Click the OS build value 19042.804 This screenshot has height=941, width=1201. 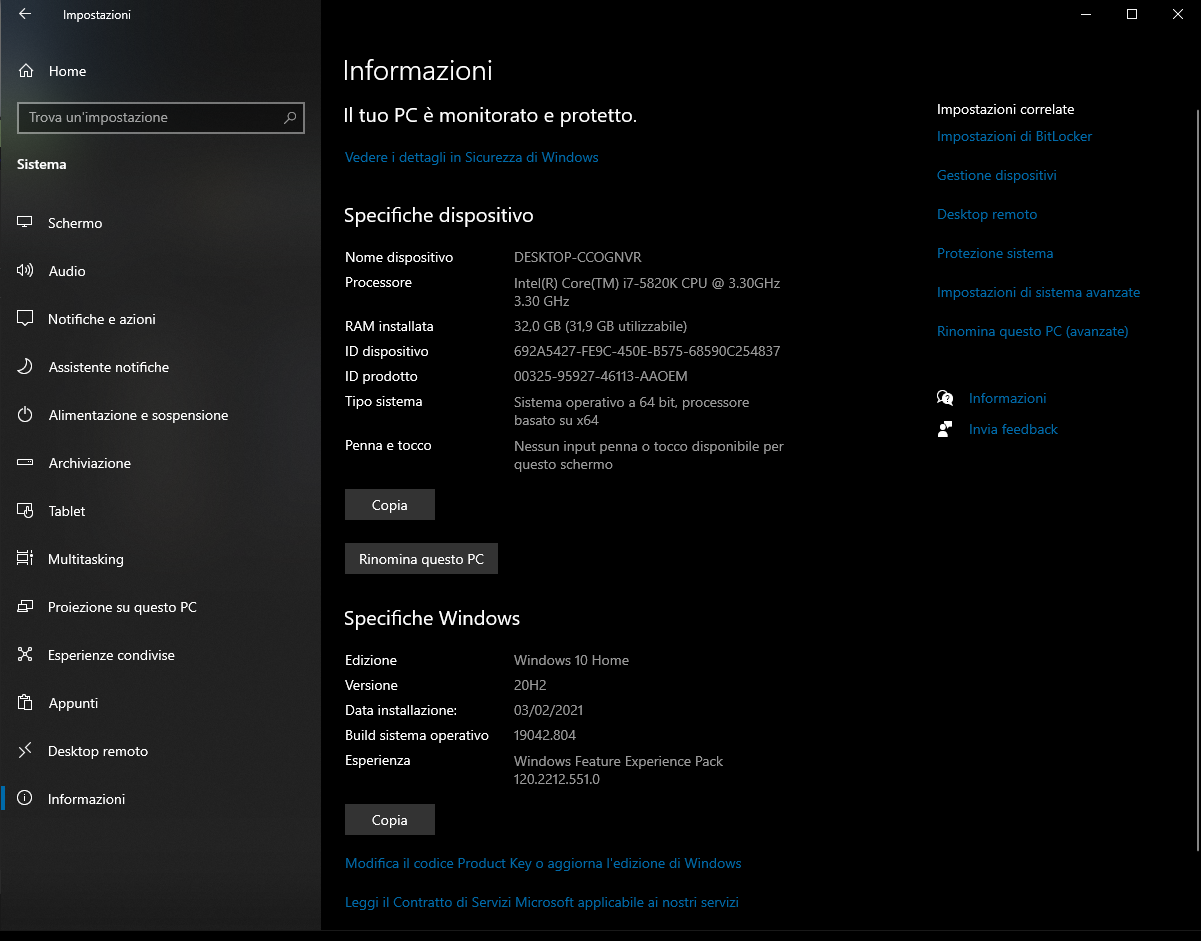545,735
